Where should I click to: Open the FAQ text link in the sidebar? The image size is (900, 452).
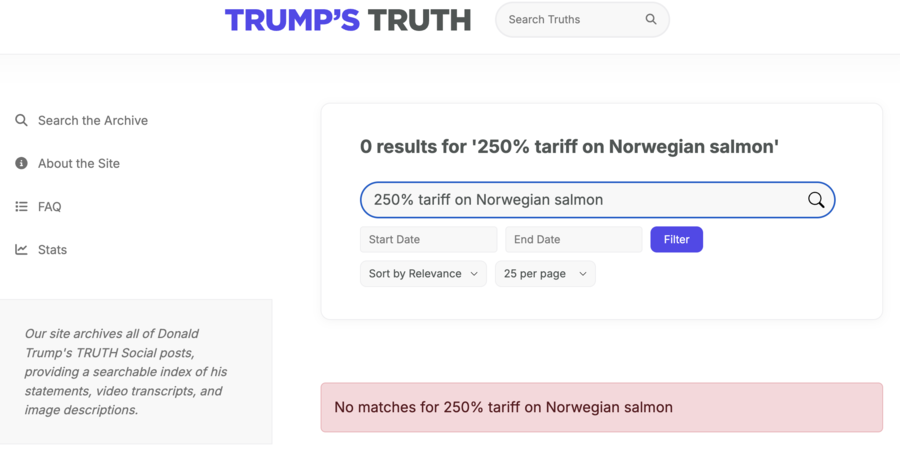click(50, 207)
